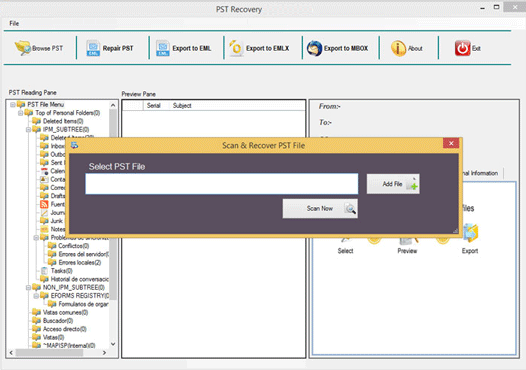
Task: Maximize the PST Recovery window
Action: click(496, 7)
